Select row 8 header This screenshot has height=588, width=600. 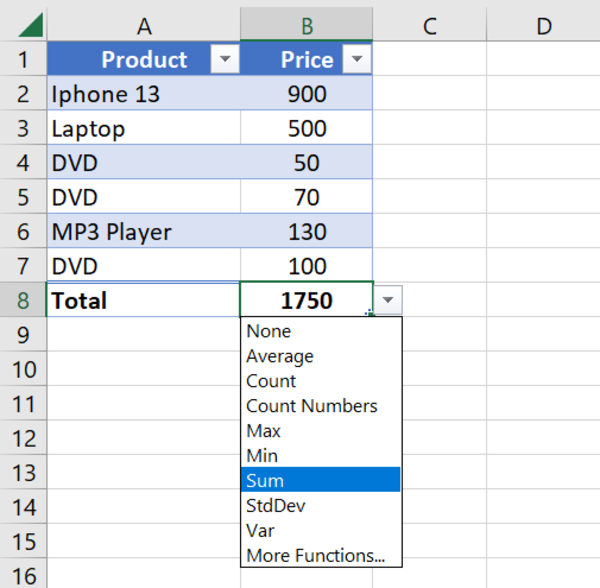23,300
